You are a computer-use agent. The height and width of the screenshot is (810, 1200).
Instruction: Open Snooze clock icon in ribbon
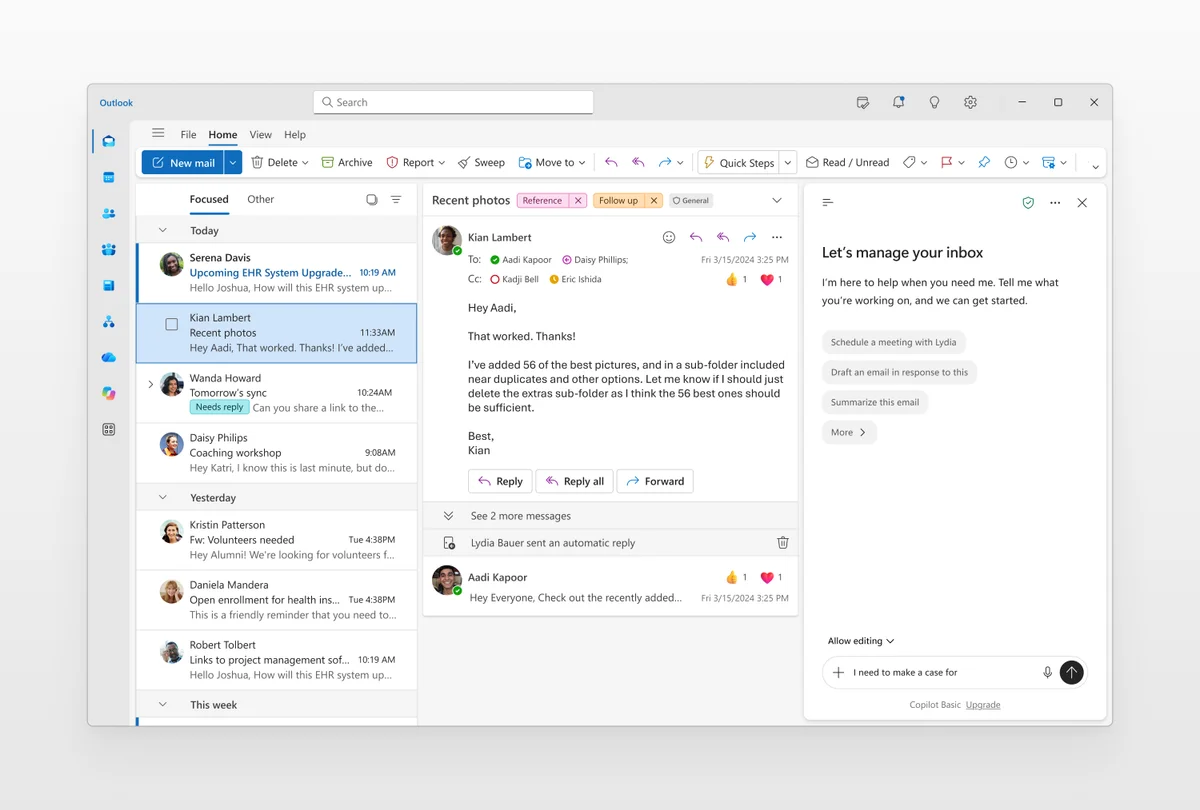1011,162
